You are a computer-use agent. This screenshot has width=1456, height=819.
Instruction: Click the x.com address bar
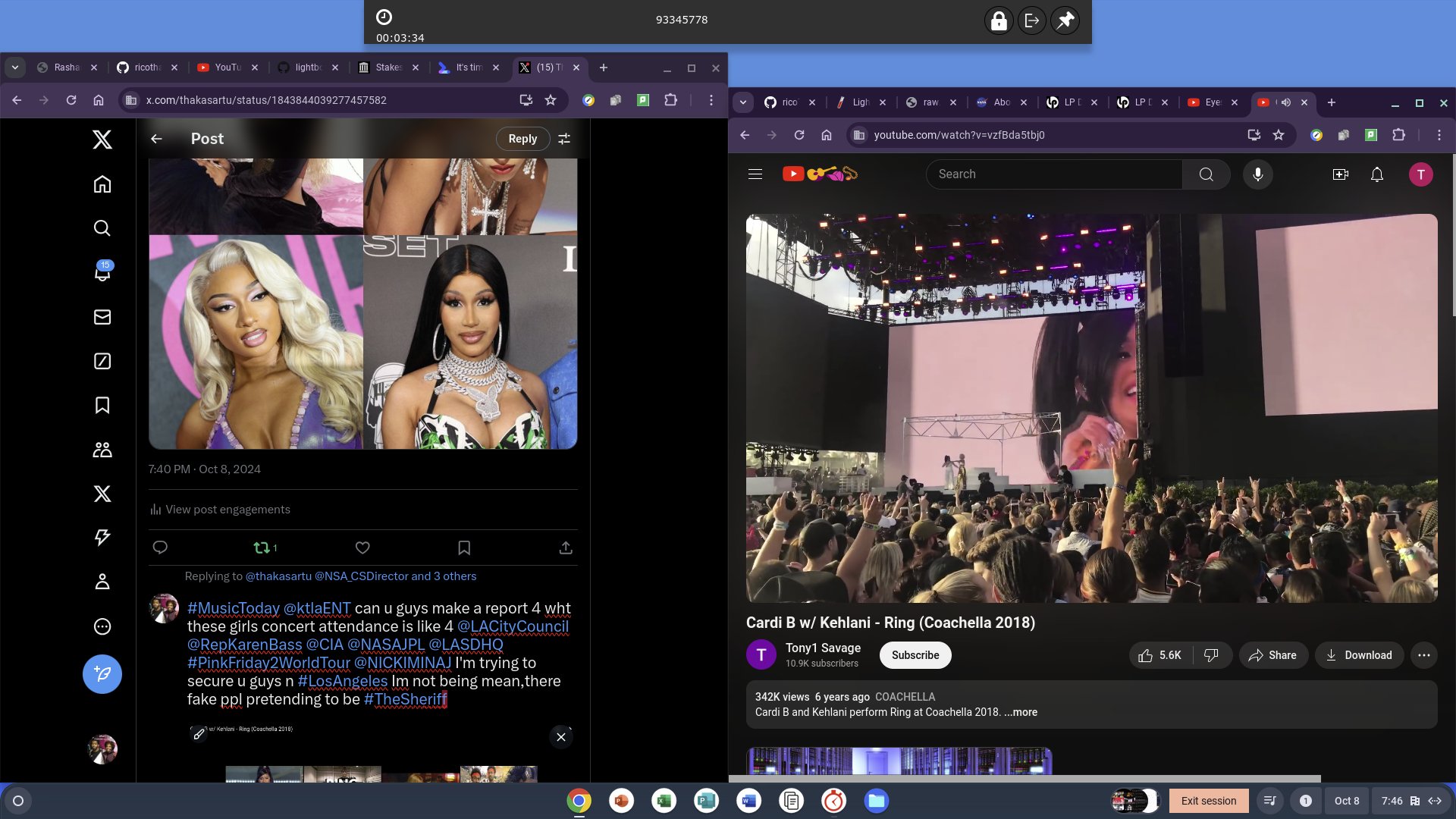[x=318, y=100]
